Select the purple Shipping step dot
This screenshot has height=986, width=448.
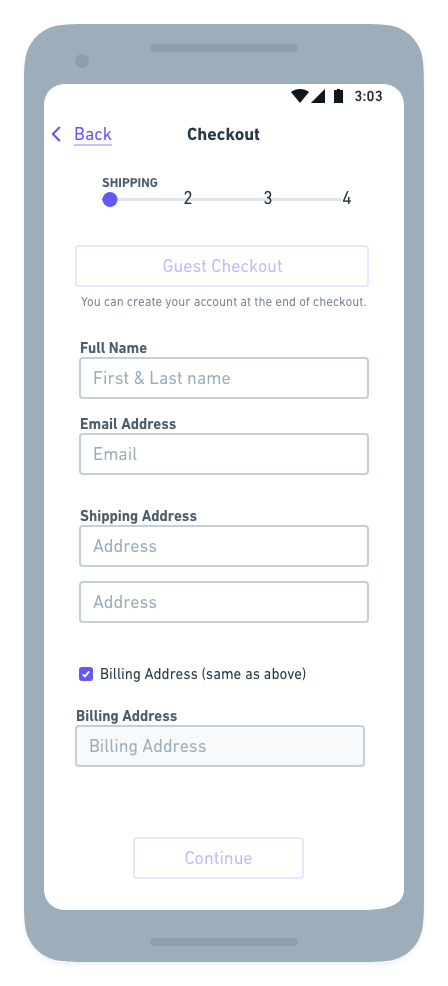point(110,199)
